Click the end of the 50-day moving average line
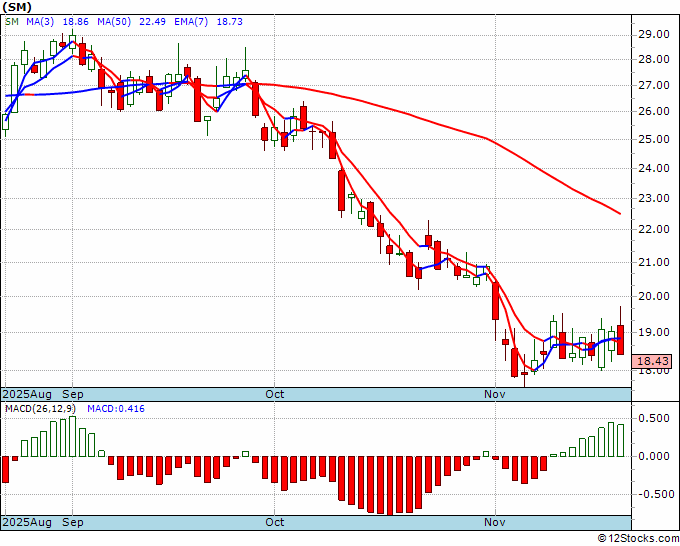 (620, 213)
